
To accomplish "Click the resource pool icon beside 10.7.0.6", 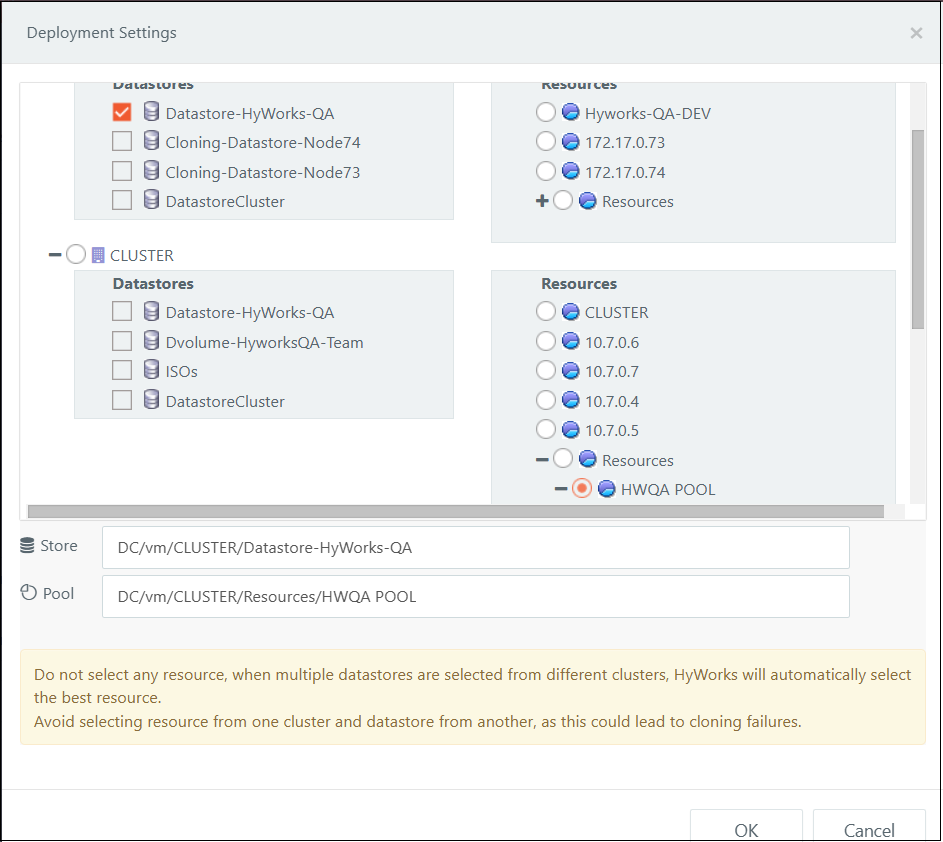I will pyautogui.click(x=570, y=341).
